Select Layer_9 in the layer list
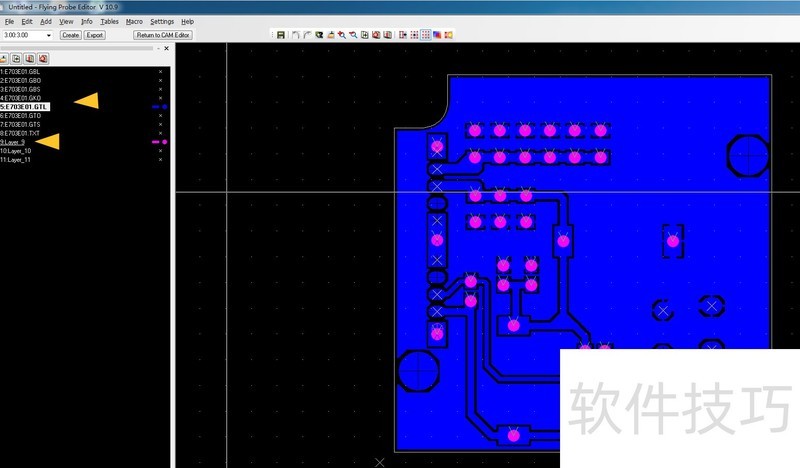 pyautogui.click(x=13, y=142)
